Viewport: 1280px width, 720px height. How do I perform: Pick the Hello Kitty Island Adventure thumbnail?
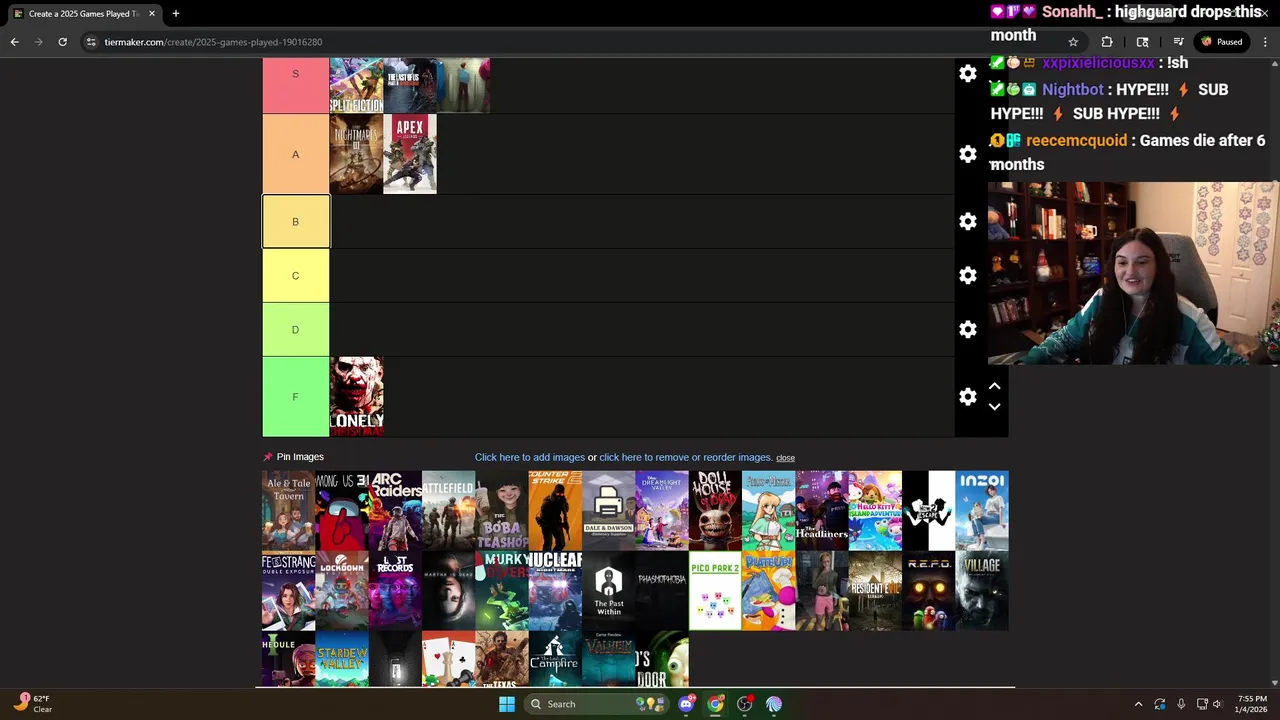[875, 511]
